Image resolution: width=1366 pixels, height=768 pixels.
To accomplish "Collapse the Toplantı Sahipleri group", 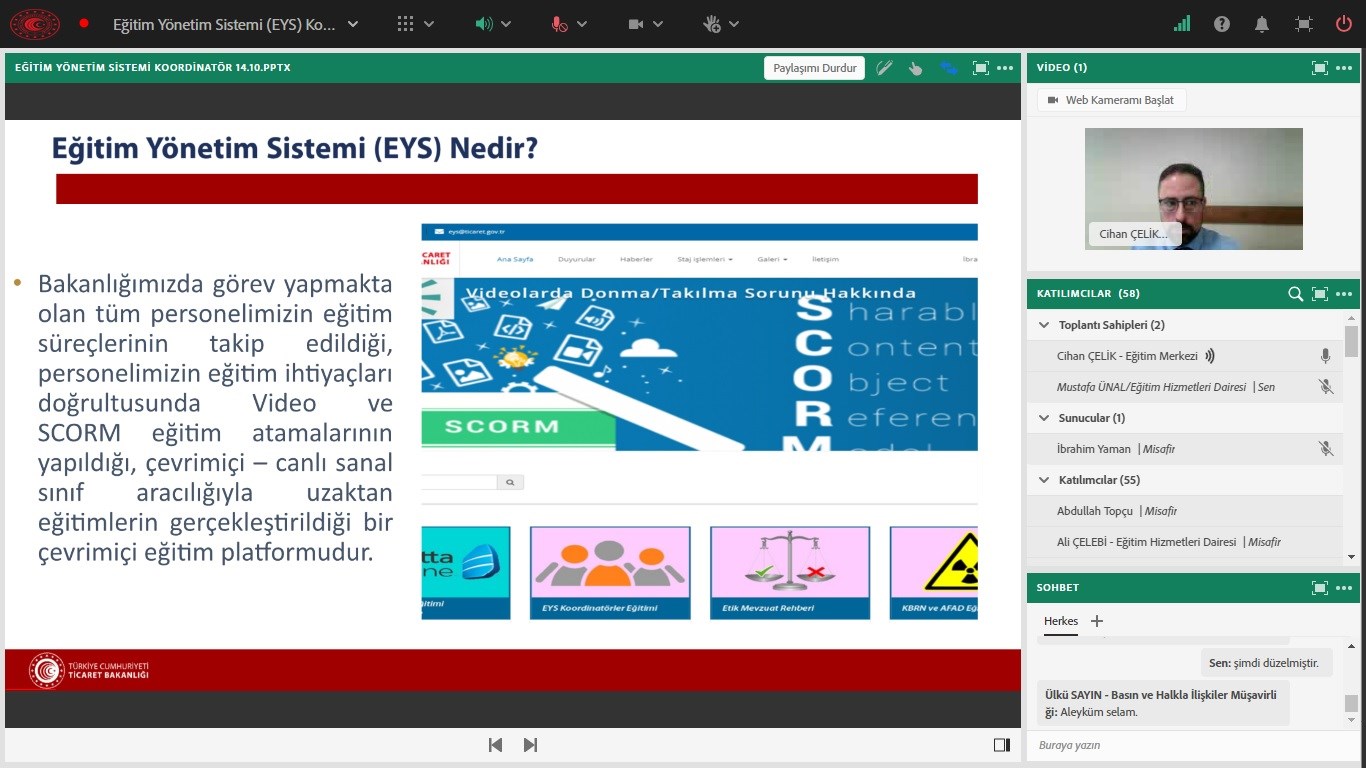I will coord(1045,325).
